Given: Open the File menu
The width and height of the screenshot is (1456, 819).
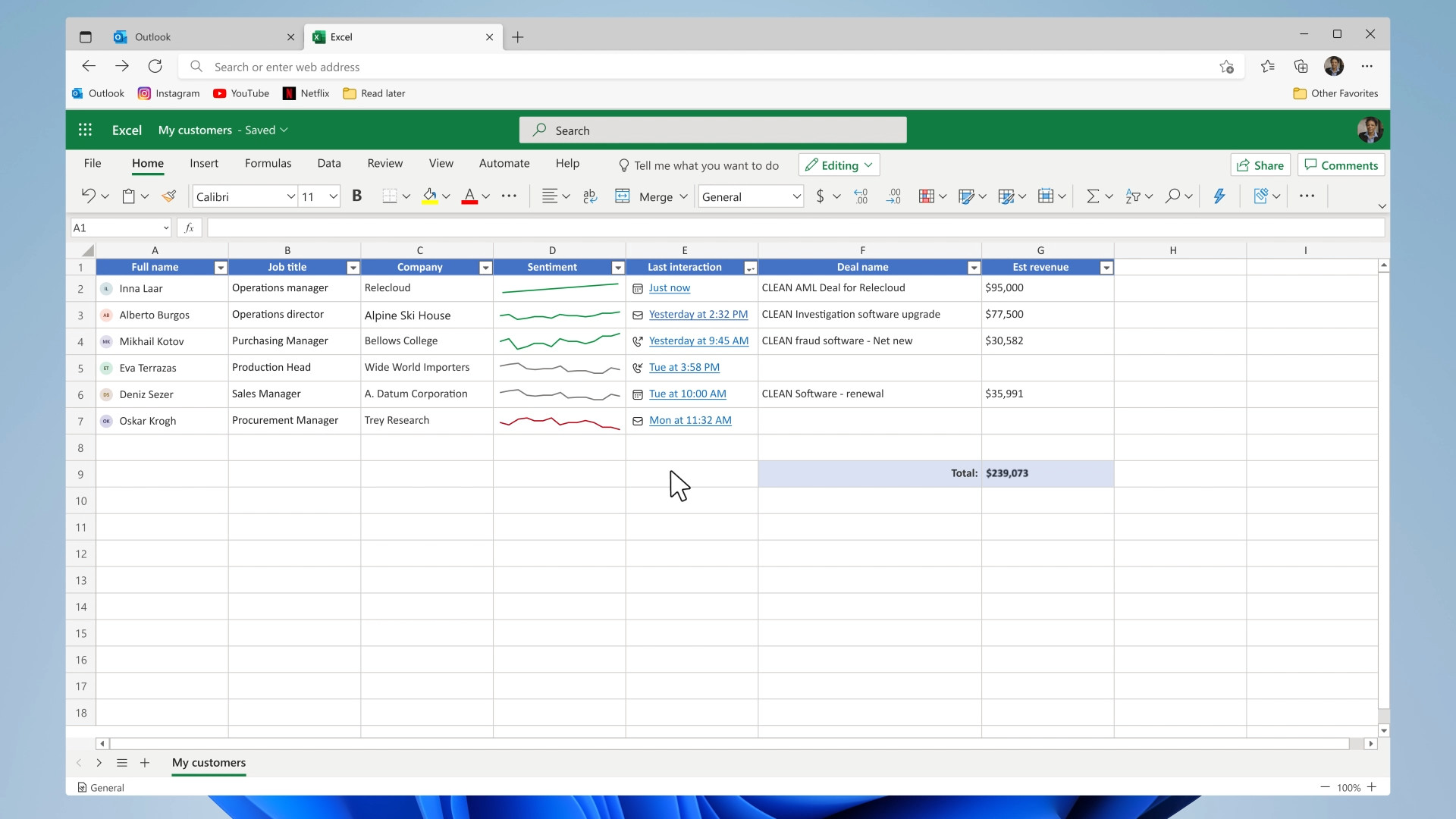Looking at the screenshot, I should click(x=93, y=163).
